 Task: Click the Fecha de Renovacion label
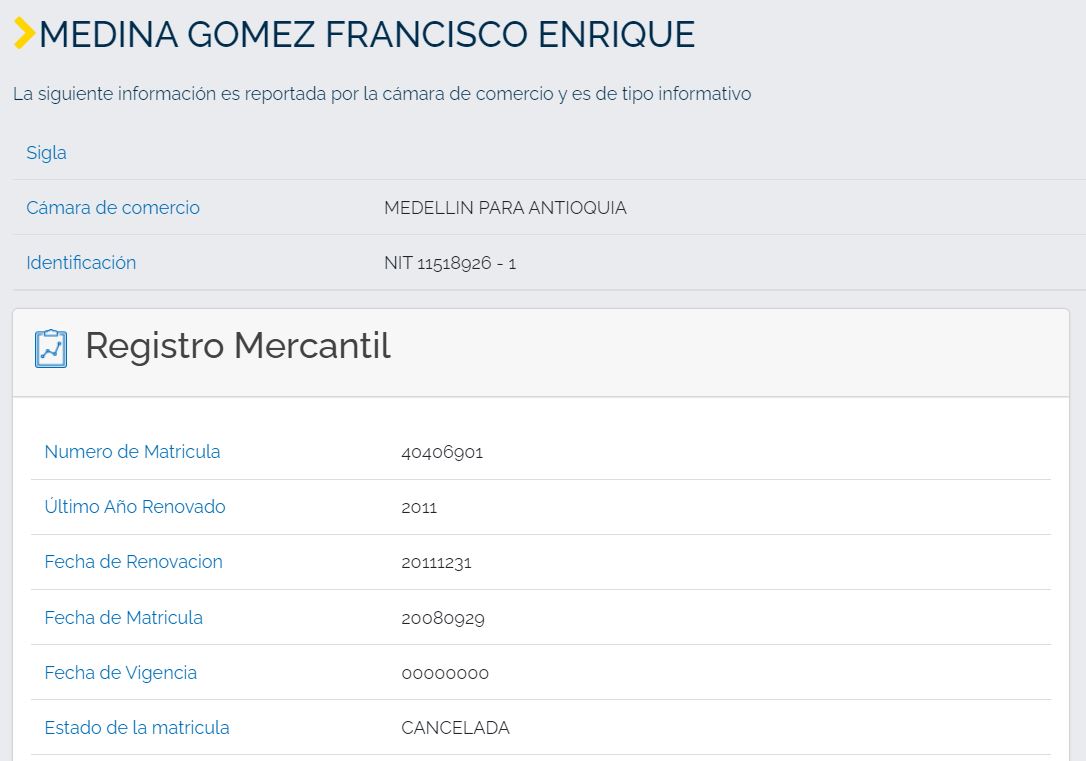coord(133,562)
